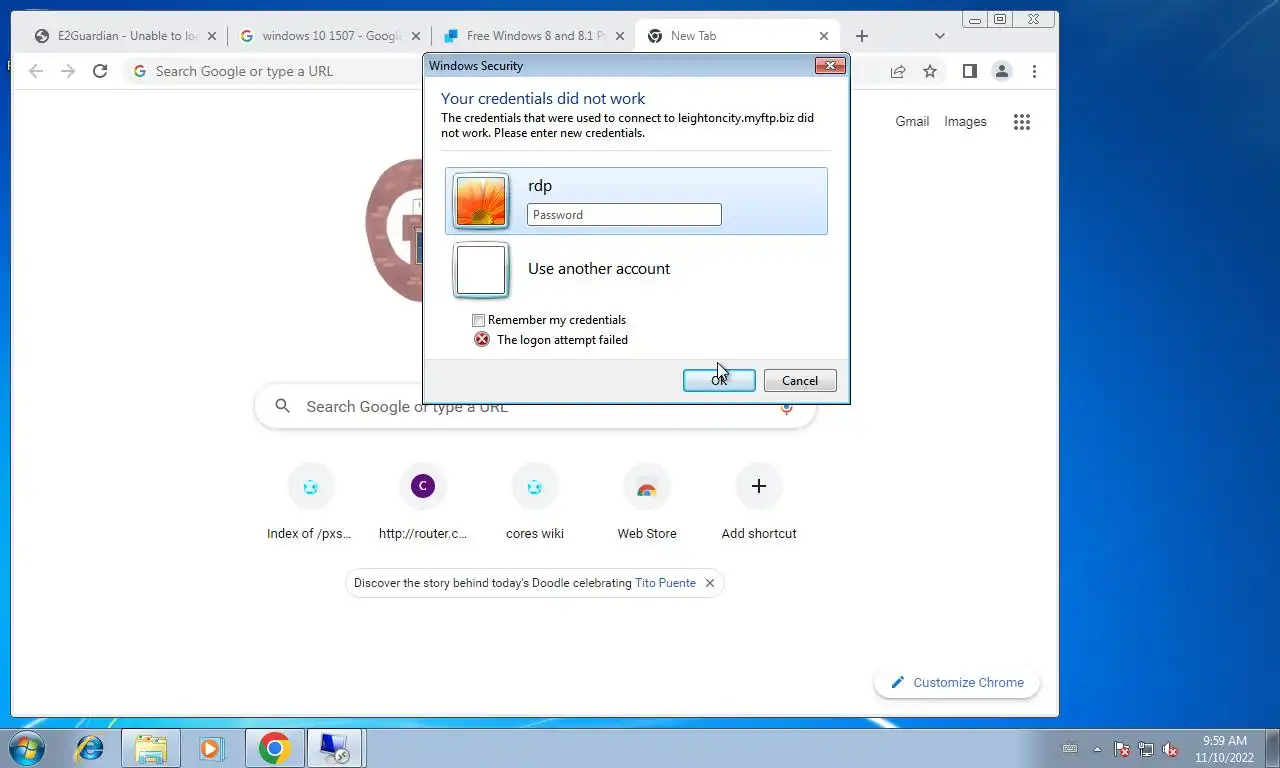Screen dimensions: 1280x768
Task: Click the share page icon in toolbar
Action: tap(898, 71)
